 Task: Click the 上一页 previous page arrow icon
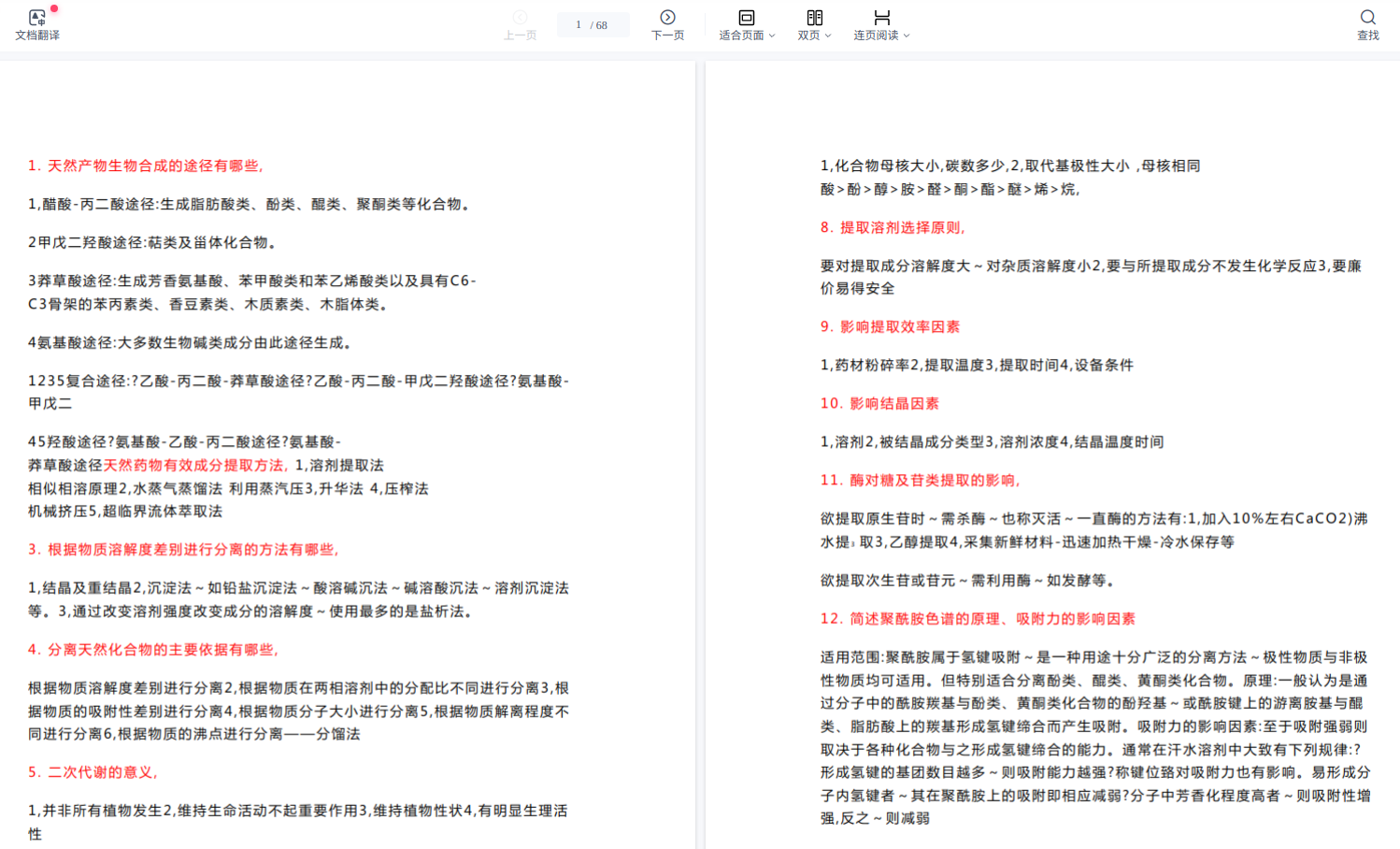(520, 17)
